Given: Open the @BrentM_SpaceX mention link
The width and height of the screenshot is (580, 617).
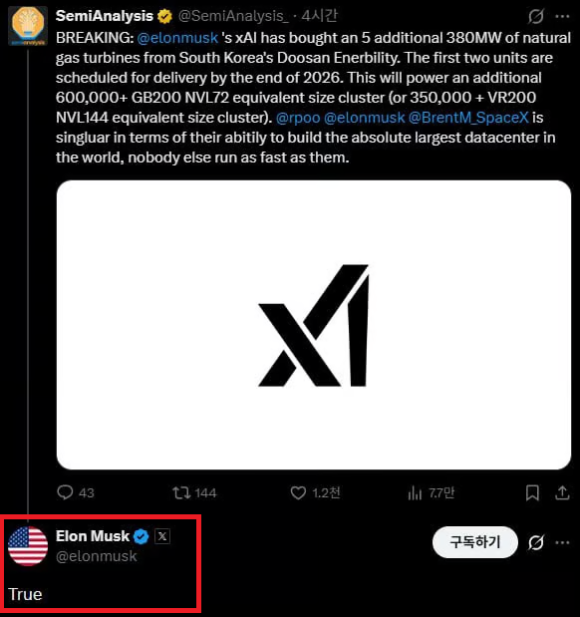Looking at the screenshot, I should pos(468,118).
